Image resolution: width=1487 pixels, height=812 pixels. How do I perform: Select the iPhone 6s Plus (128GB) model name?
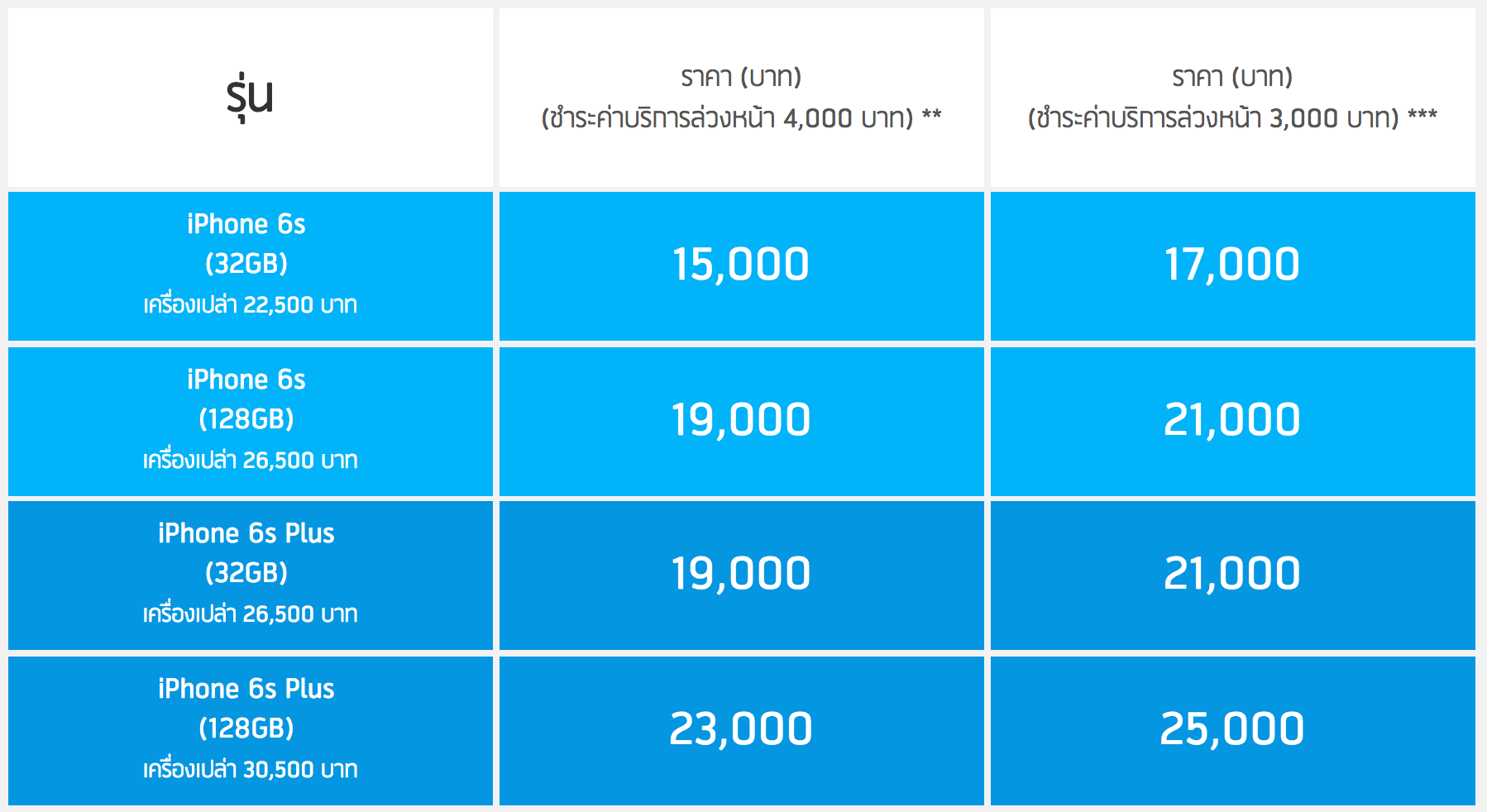(246, 708)
